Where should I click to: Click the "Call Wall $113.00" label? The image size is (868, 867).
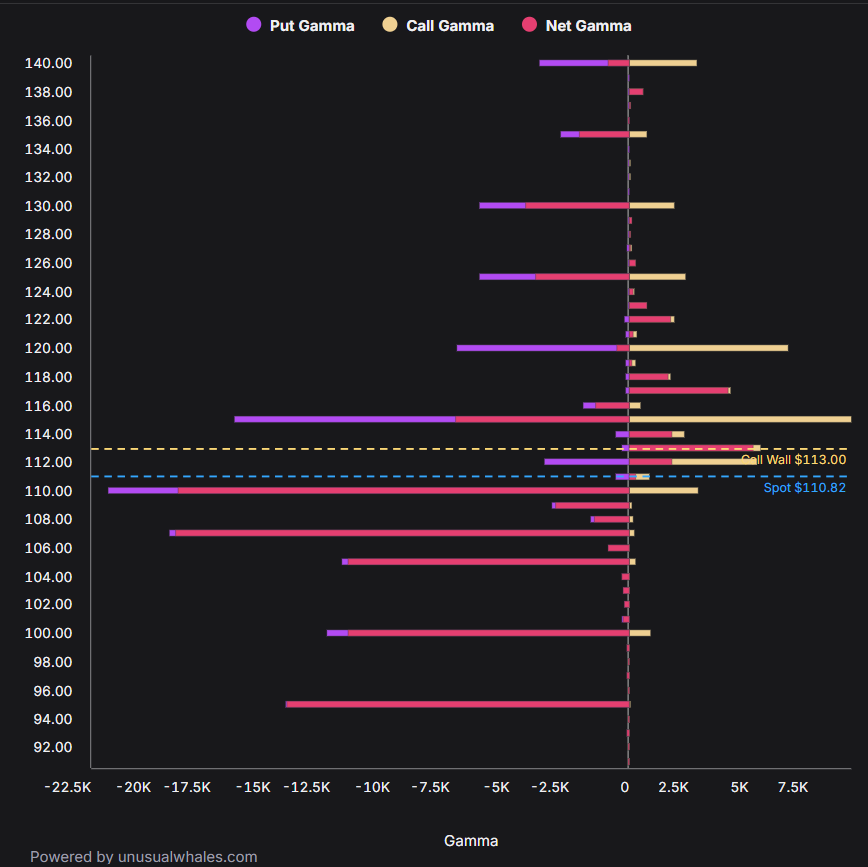tap(793, 460)
